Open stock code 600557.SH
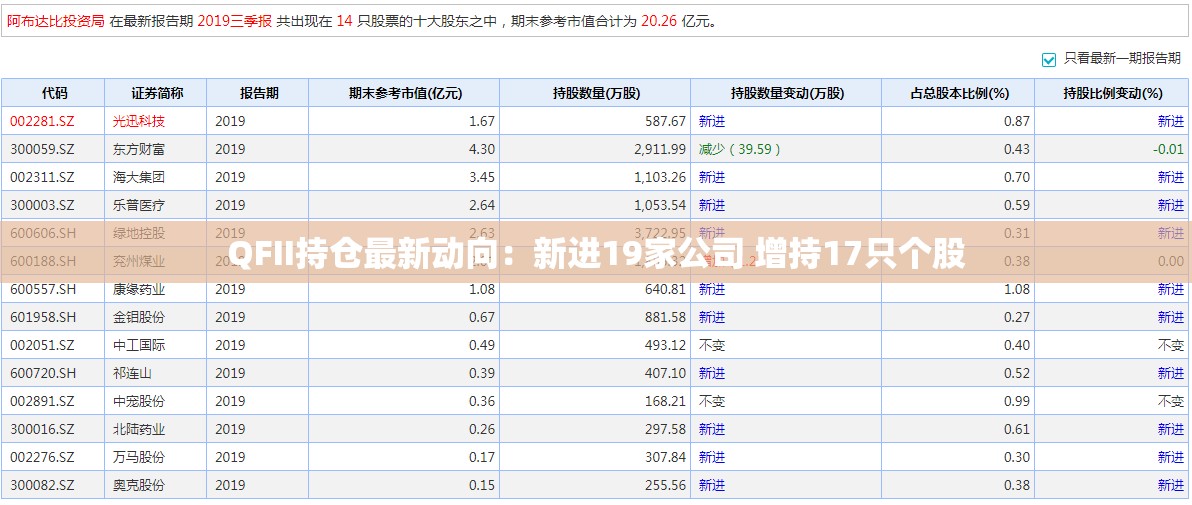 [x=43, y=289]
